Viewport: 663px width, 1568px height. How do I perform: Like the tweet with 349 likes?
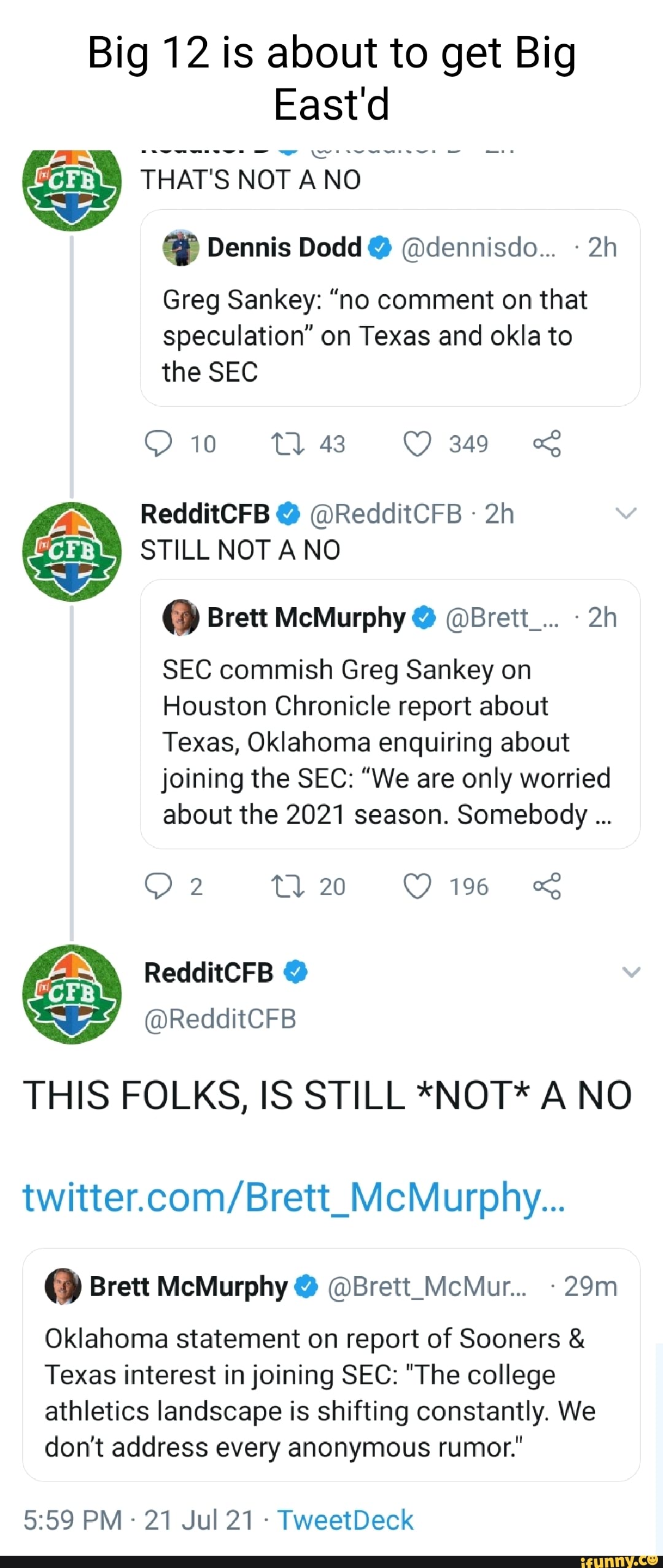417,444
